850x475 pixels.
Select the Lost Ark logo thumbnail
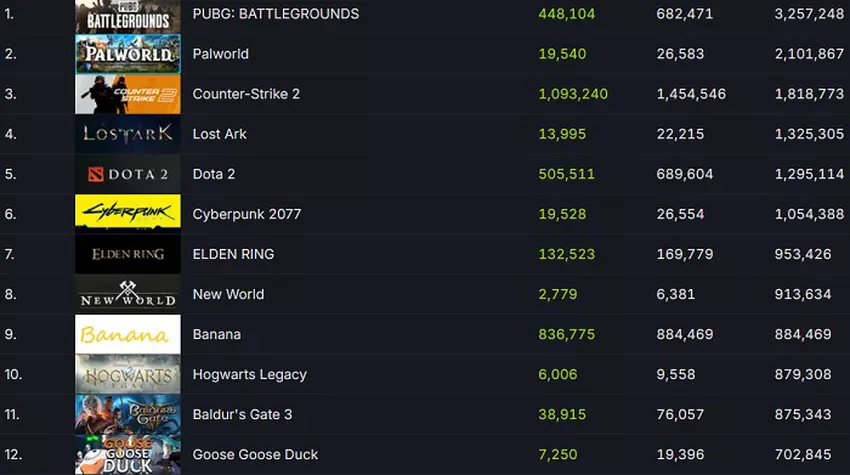128,134
